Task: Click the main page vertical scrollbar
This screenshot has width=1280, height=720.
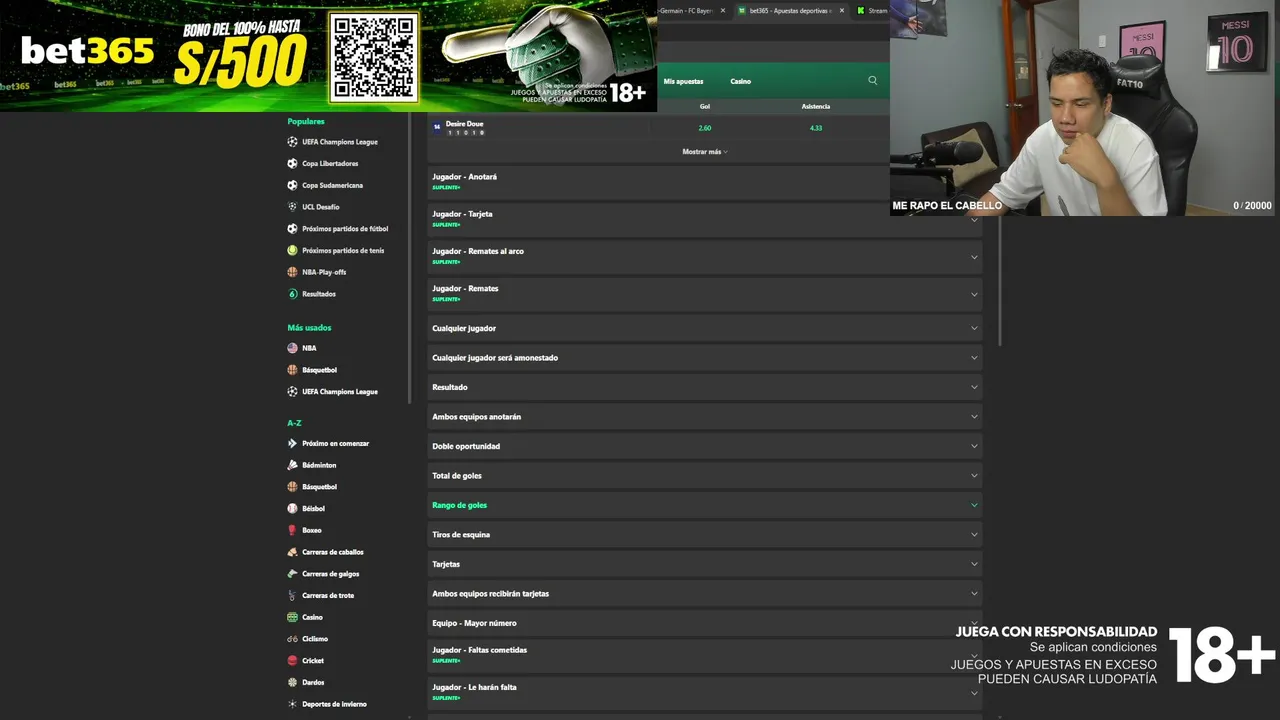Action: [1000, 280]
